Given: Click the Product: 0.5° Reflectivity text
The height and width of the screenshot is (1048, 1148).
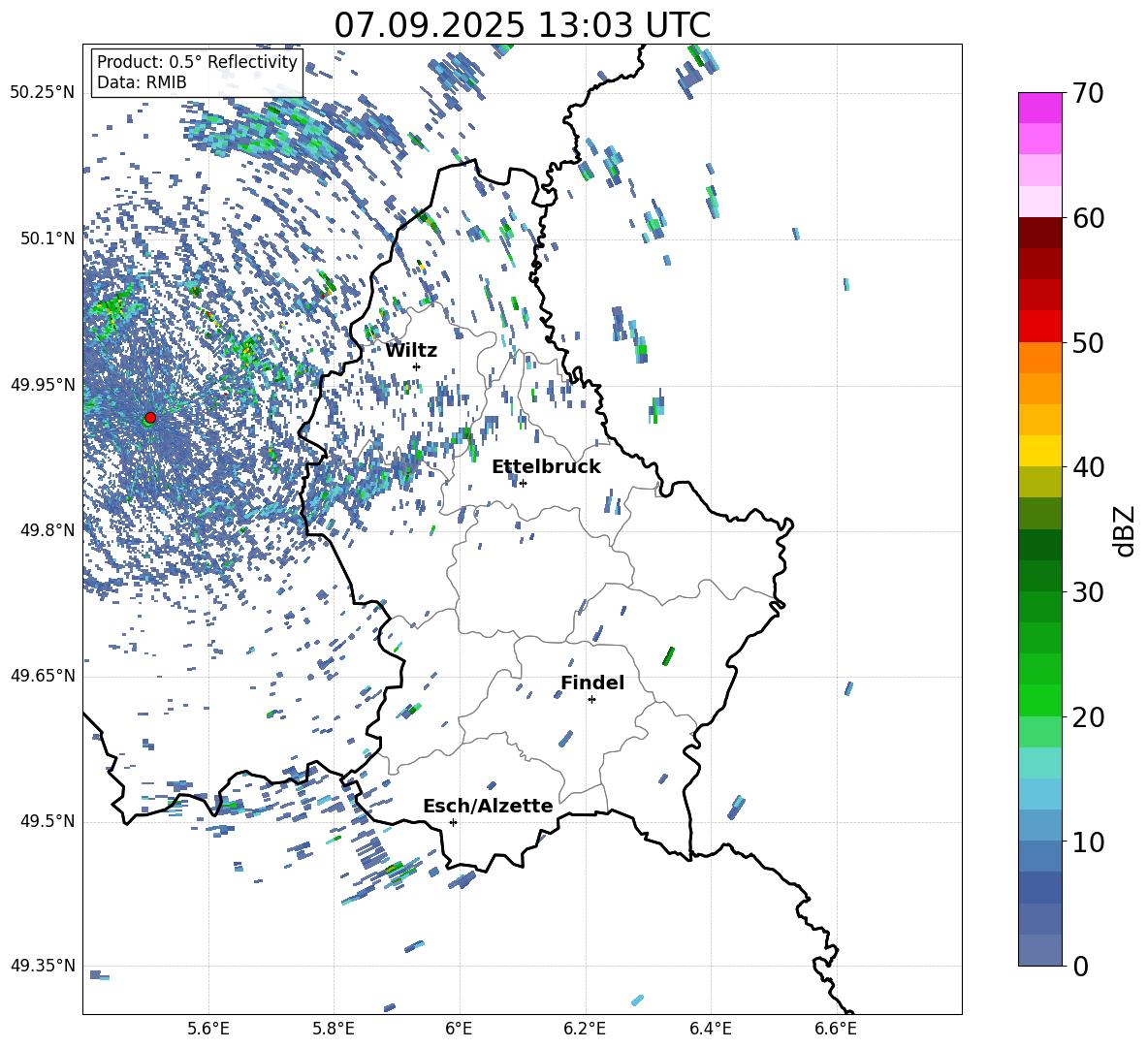Looking at the screenshot, I should pos(197,62).
